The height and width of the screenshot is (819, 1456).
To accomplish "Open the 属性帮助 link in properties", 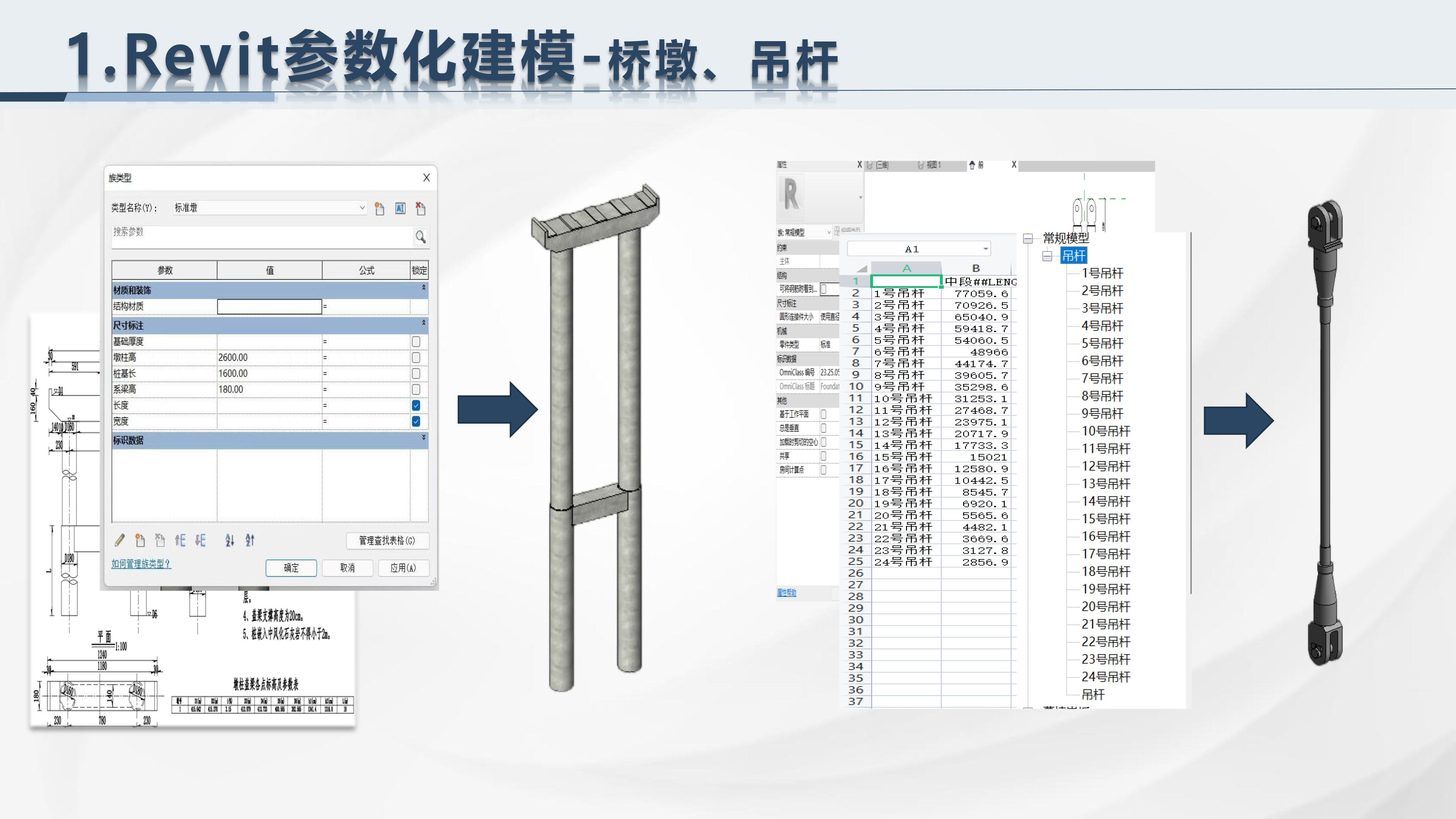I will click(786, 593).
